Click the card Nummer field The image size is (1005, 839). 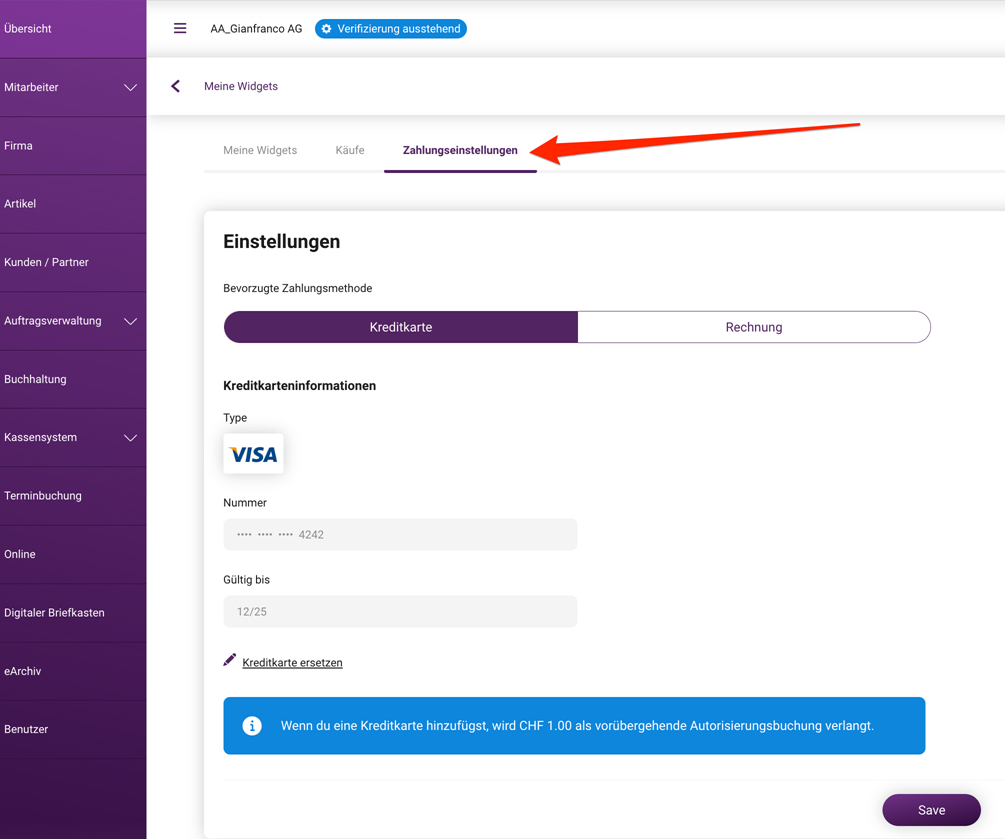click(x=400, y=535)
